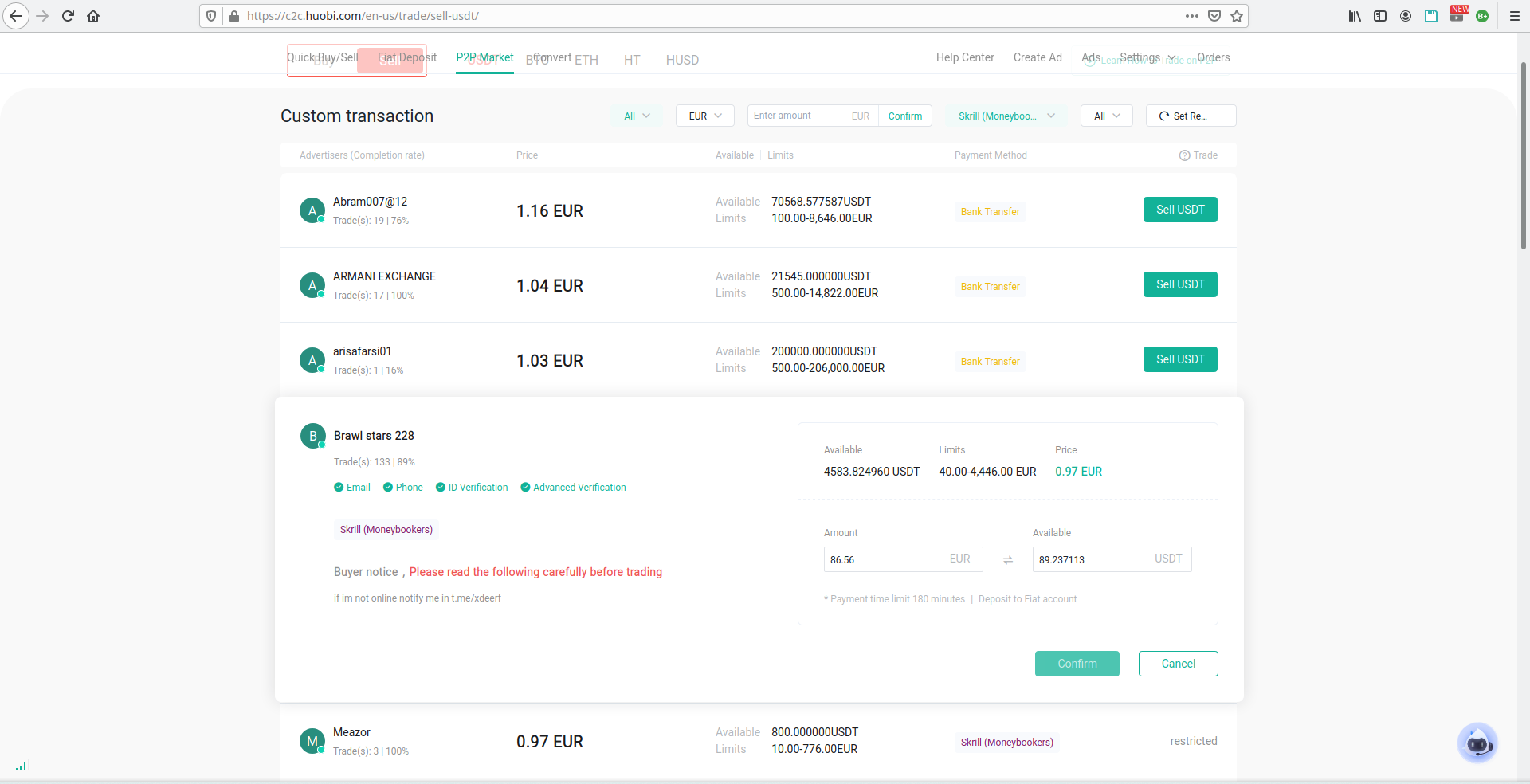
Task: Click Sell USDT for ARMANI EXCHANGE
Action: point(1180,284)
